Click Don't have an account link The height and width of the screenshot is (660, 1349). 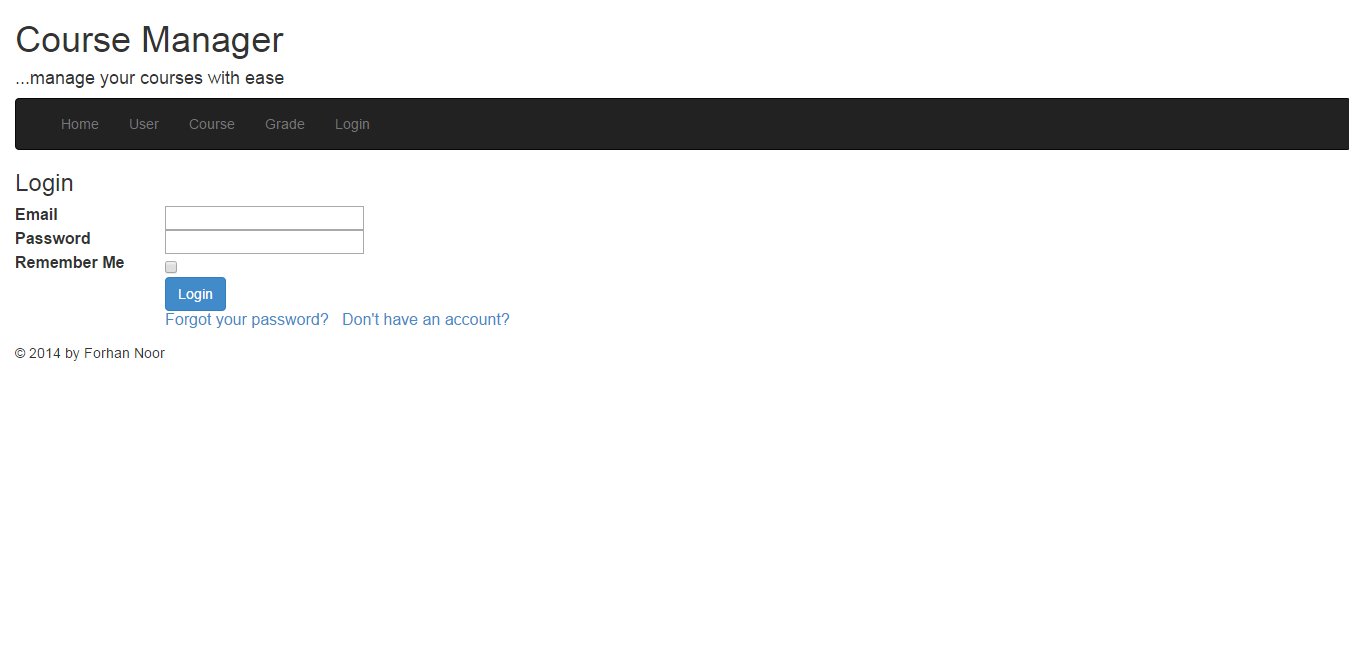click(425, 319)
